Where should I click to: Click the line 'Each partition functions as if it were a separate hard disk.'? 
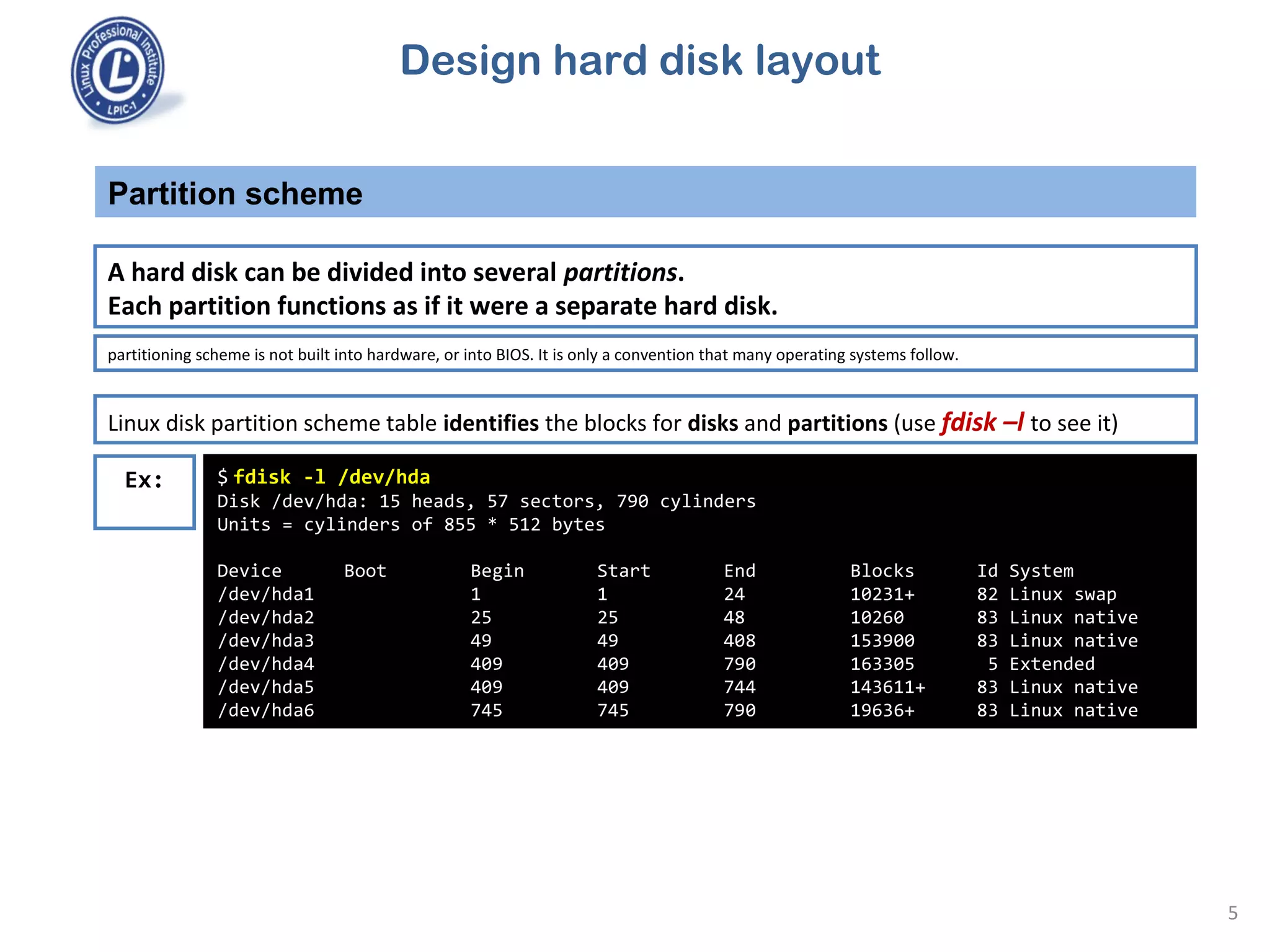point(443,306)
